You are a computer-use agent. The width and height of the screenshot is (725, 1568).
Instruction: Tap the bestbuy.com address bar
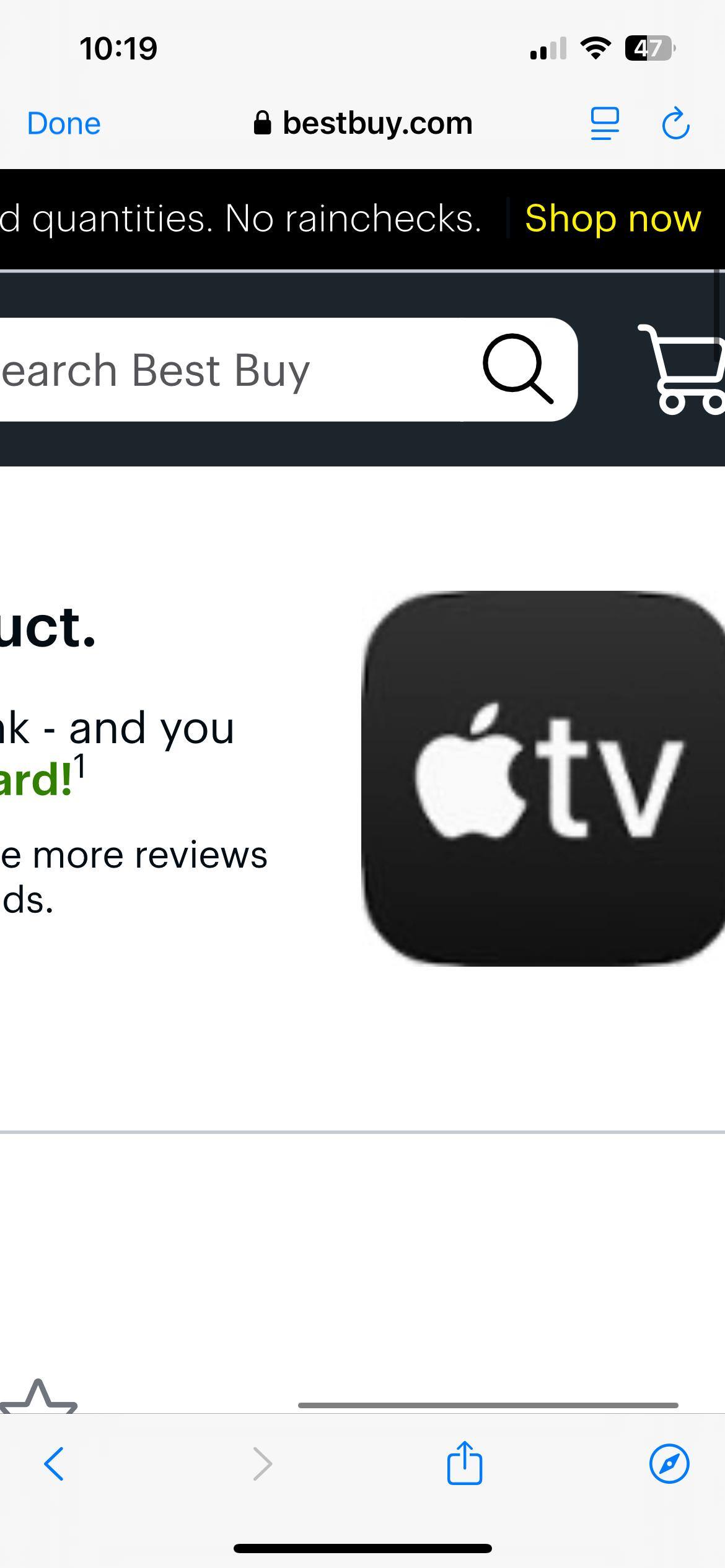coord(363,123)
